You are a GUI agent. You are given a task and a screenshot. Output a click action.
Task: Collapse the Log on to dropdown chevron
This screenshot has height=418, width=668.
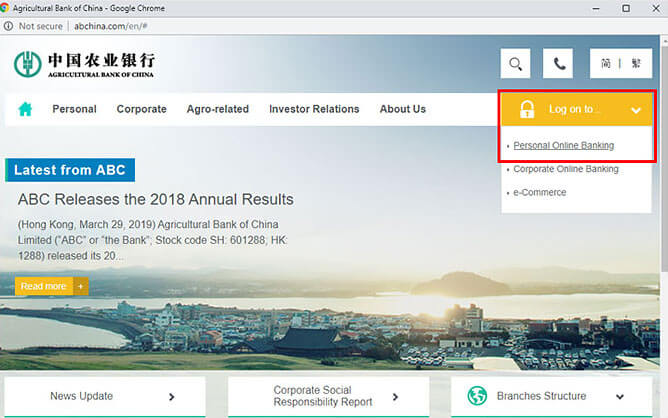click(x=636, y=110)
